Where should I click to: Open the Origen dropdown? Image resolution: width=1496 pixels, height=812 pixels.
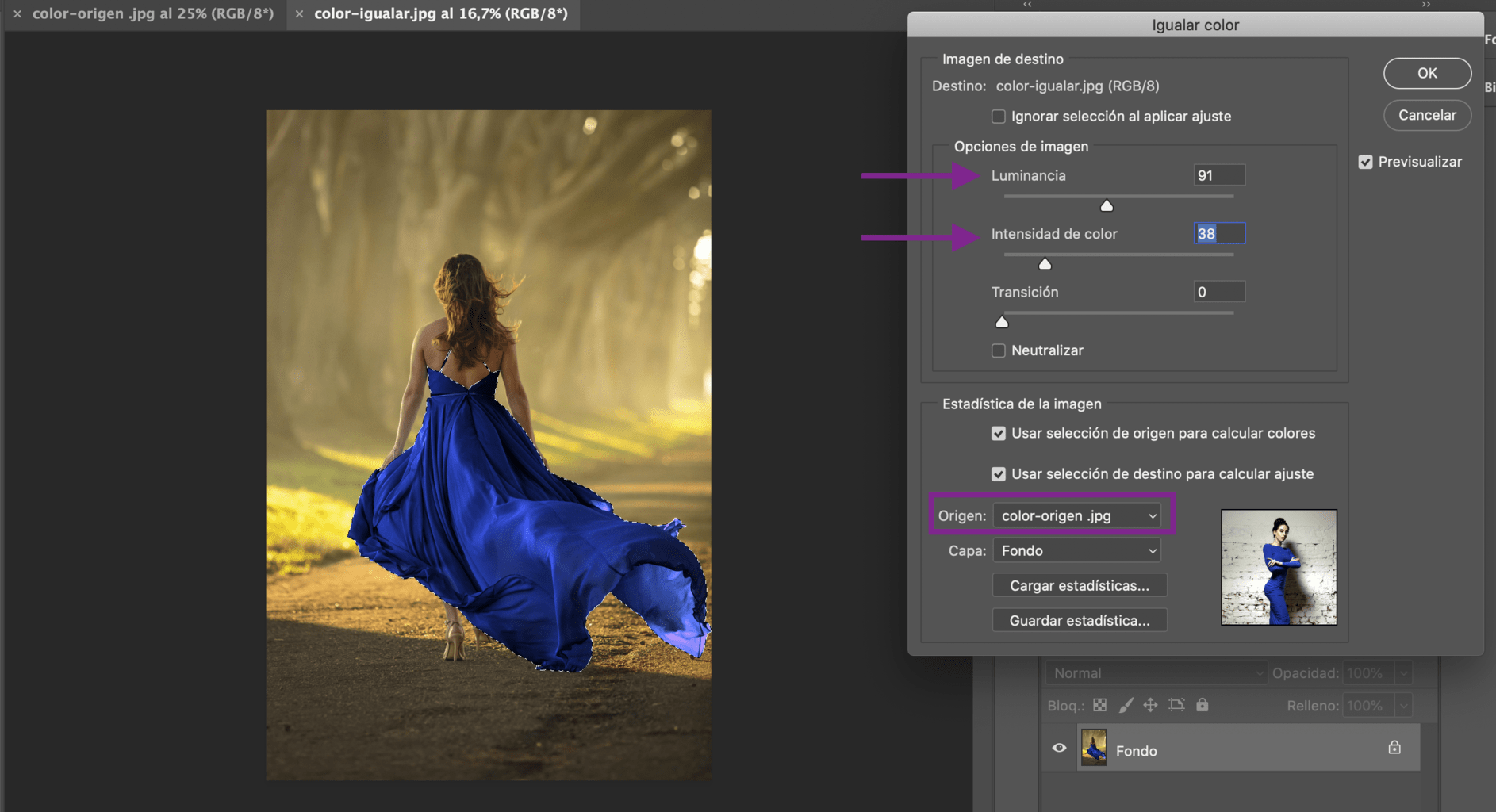tap(1077, 515)
